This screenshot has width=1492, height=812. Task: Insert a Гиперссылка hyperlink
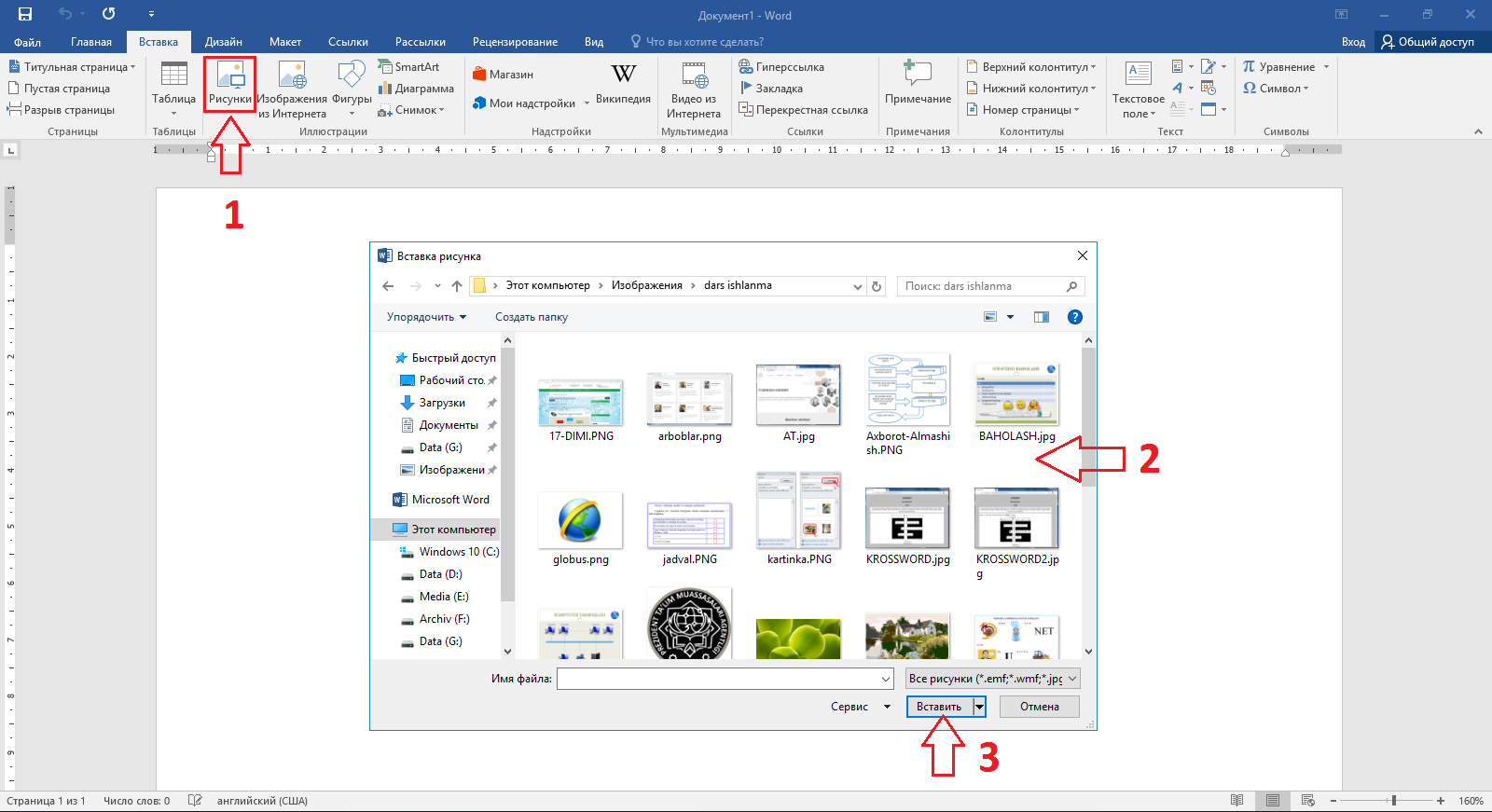781,67
